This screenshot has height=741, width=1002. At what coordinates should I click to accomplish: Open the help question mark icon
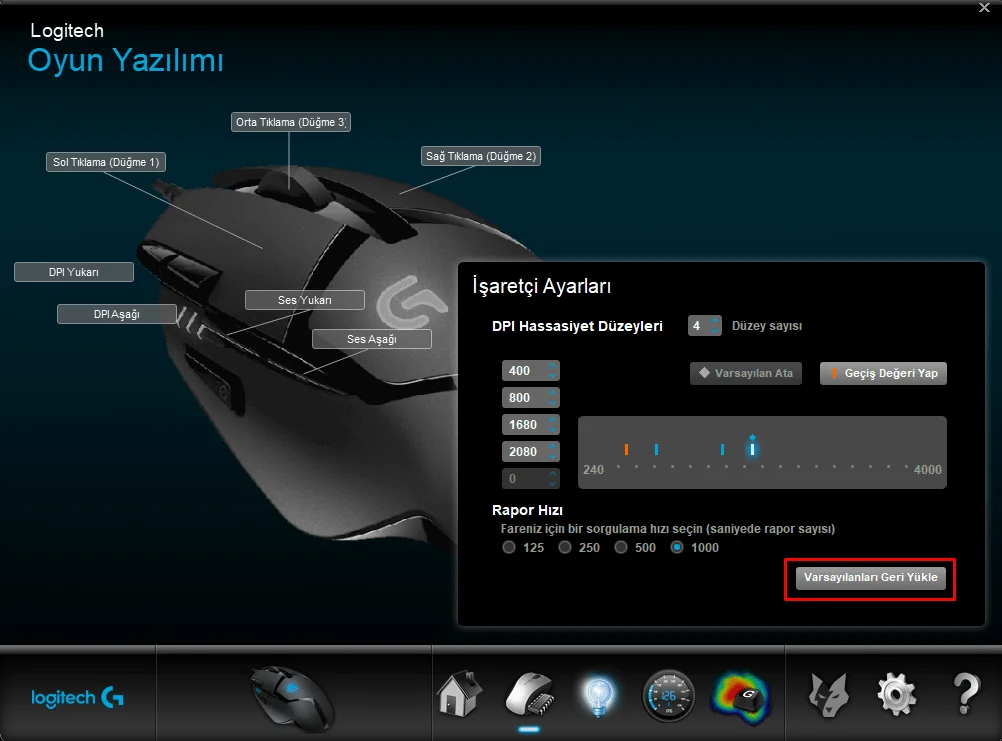coord(966,694)
